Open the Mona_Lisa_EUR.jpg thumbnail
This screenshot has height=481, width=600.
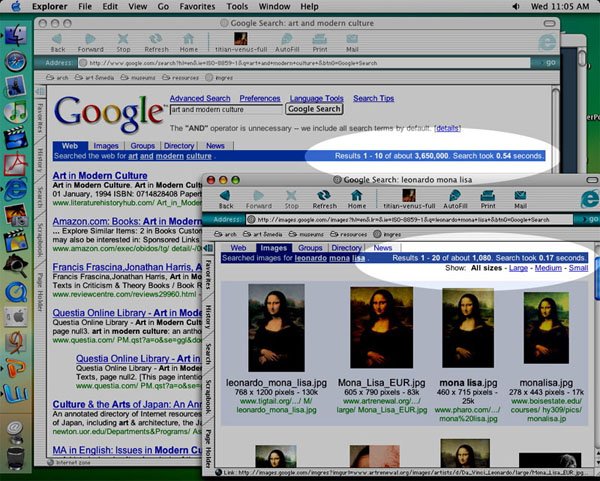382,328
